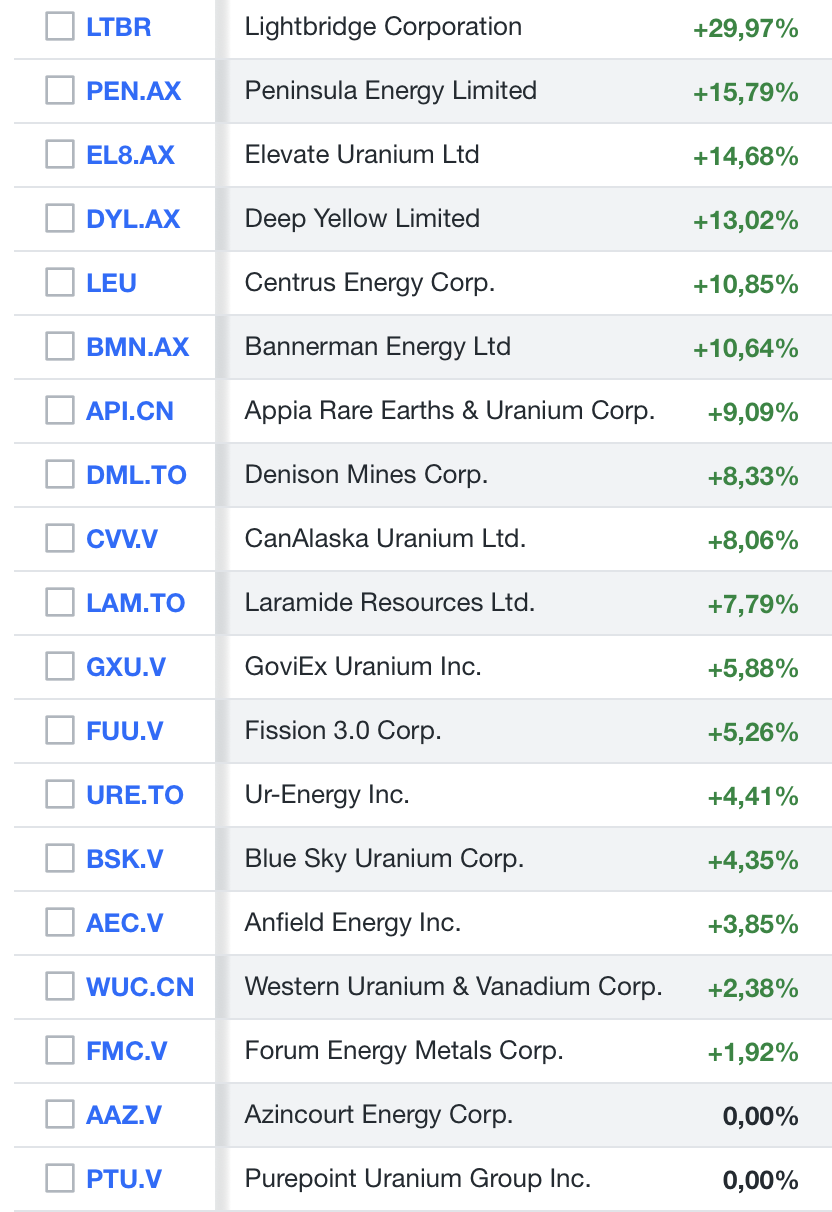Open the EL8.AX symbol link

click(x=130, y=155)
